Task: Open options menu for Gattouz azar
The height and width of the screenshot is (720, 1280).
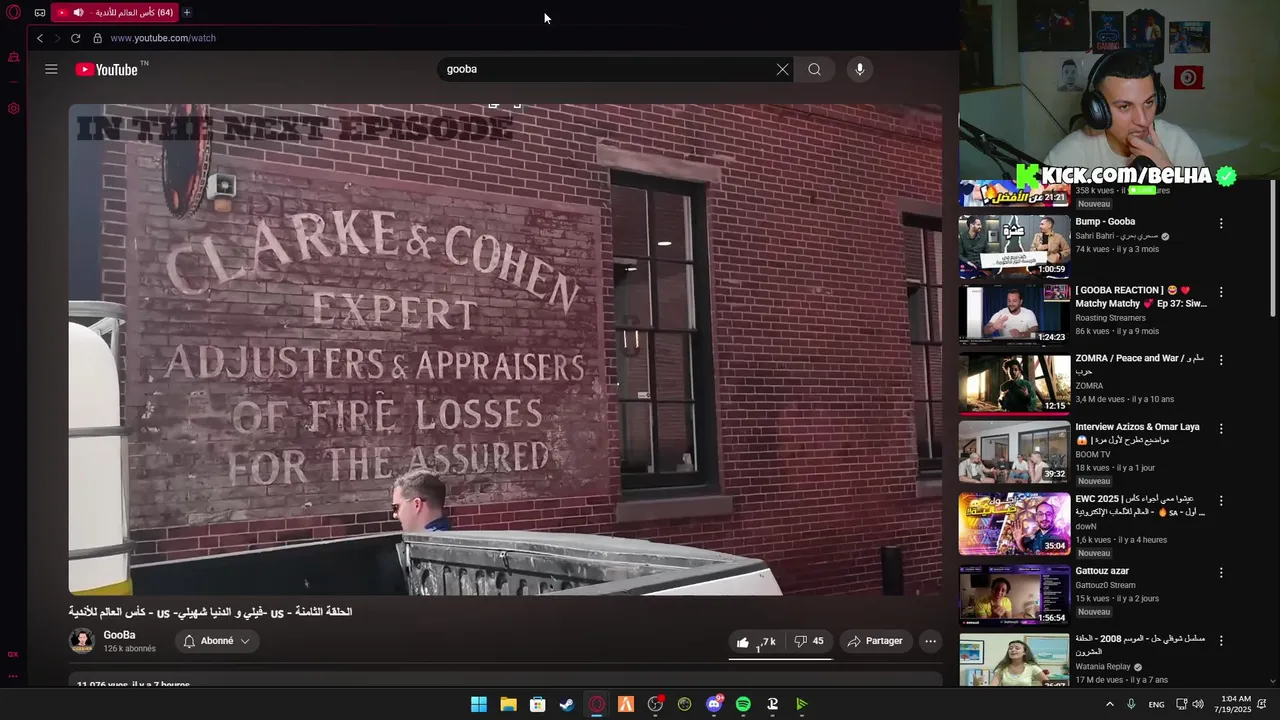Action: point(1221,573)
